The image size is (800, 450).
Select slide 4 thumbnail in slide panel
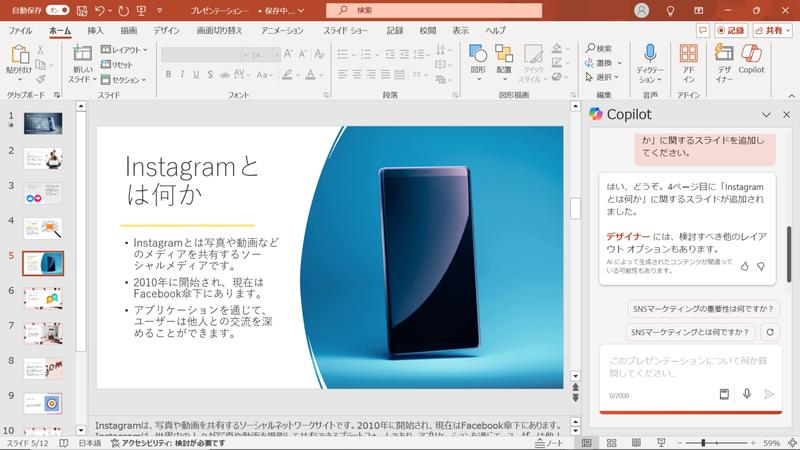[43, 228]
